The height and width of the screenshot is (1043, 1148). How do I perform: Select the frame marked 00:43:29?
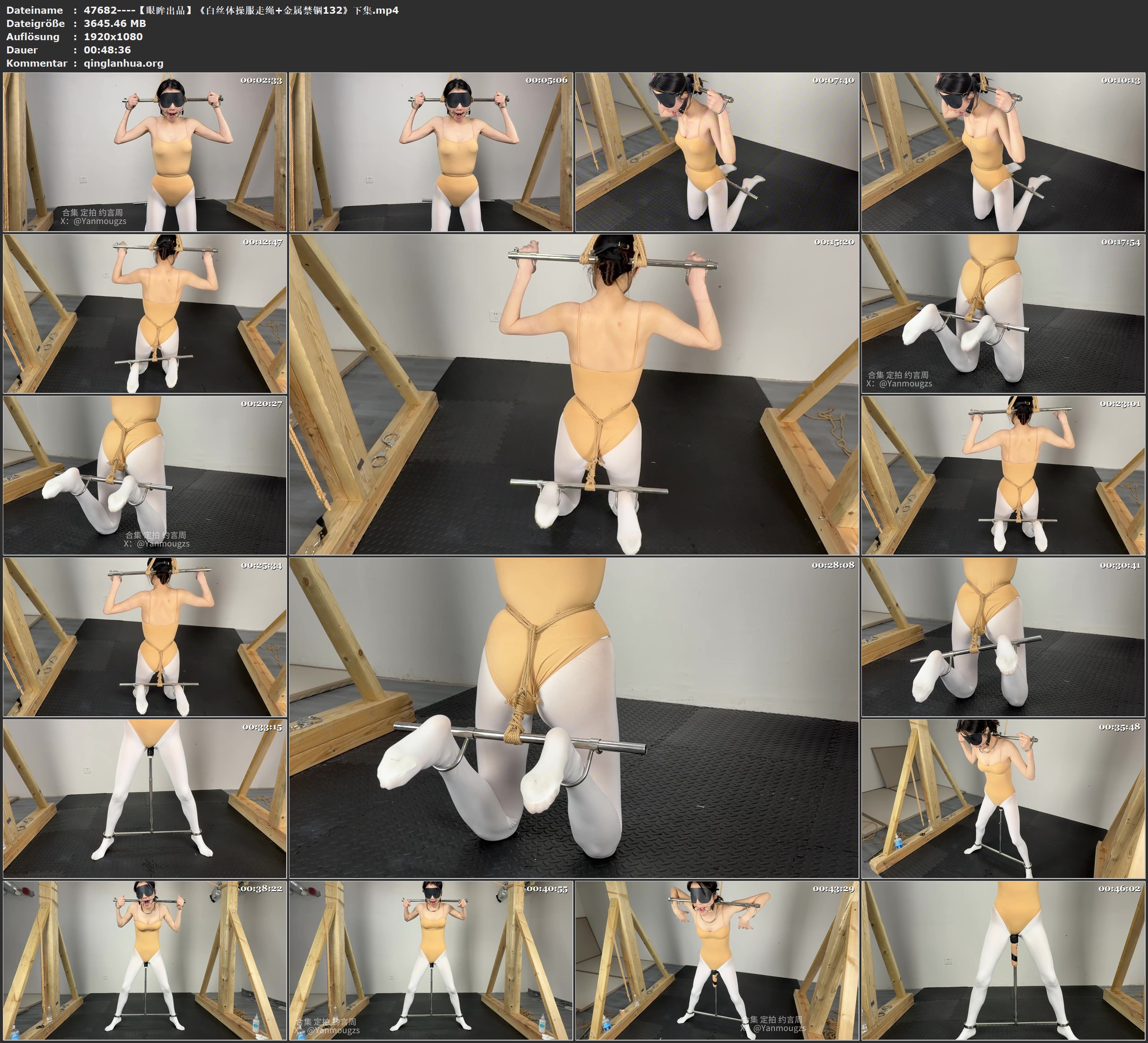tap(717, 960)
